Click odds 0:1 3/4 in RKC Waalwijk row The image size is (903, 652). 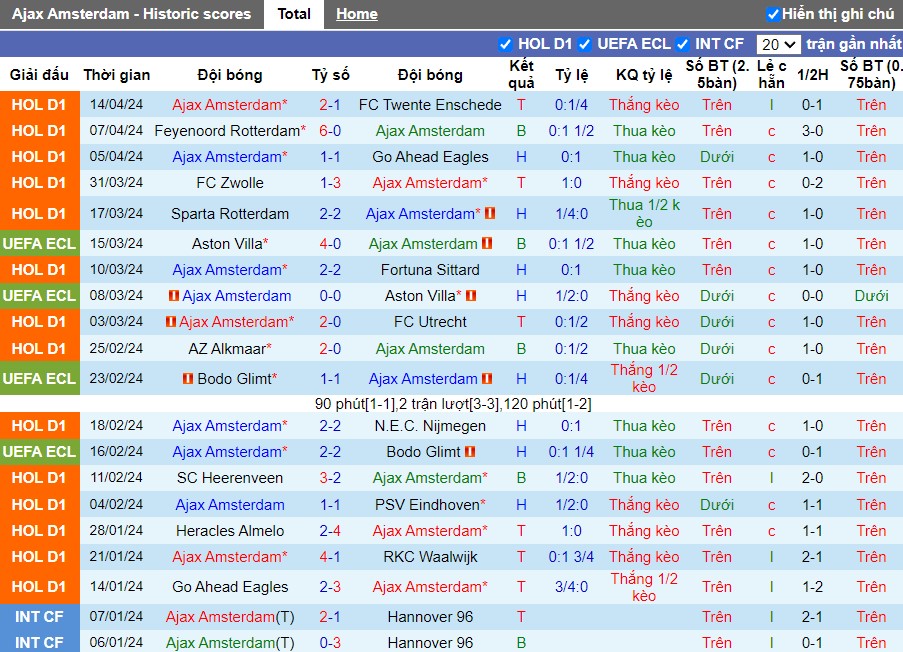point(571,556)
